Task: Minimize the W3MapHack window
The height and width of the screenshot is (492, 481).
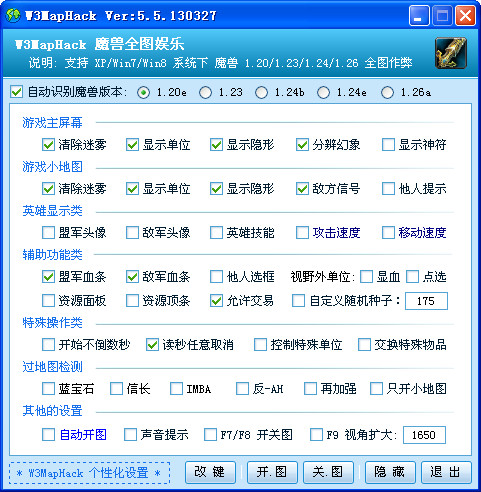Action: click(419, 16)
